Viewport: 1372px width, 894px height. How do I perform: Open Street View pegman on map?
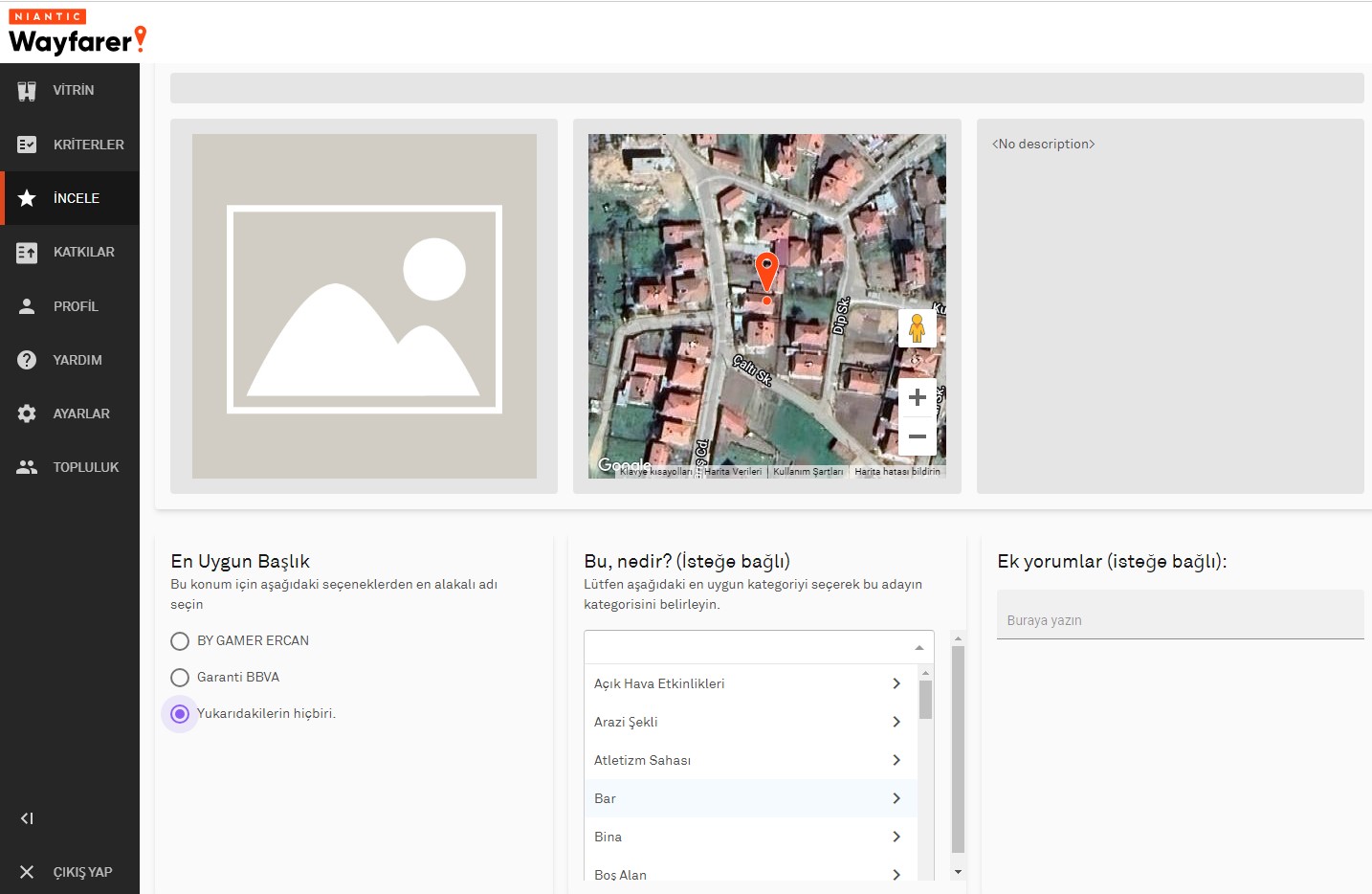[917, 328]
